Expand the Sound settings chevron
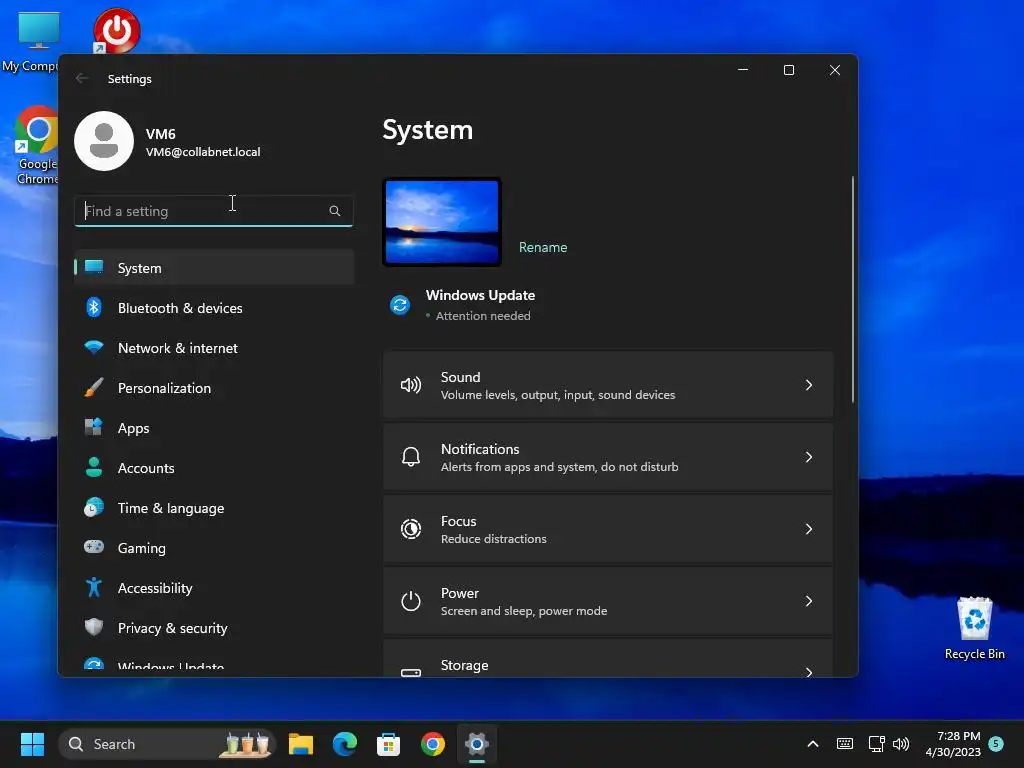This screenshot has width=1024, height=768. (x=808, y=385)
